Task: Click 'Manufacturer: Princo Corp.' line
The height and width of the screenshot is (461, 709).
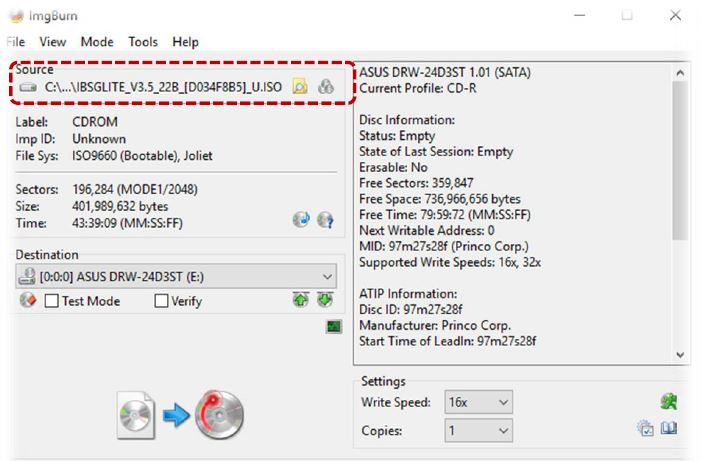Action: 435,325
